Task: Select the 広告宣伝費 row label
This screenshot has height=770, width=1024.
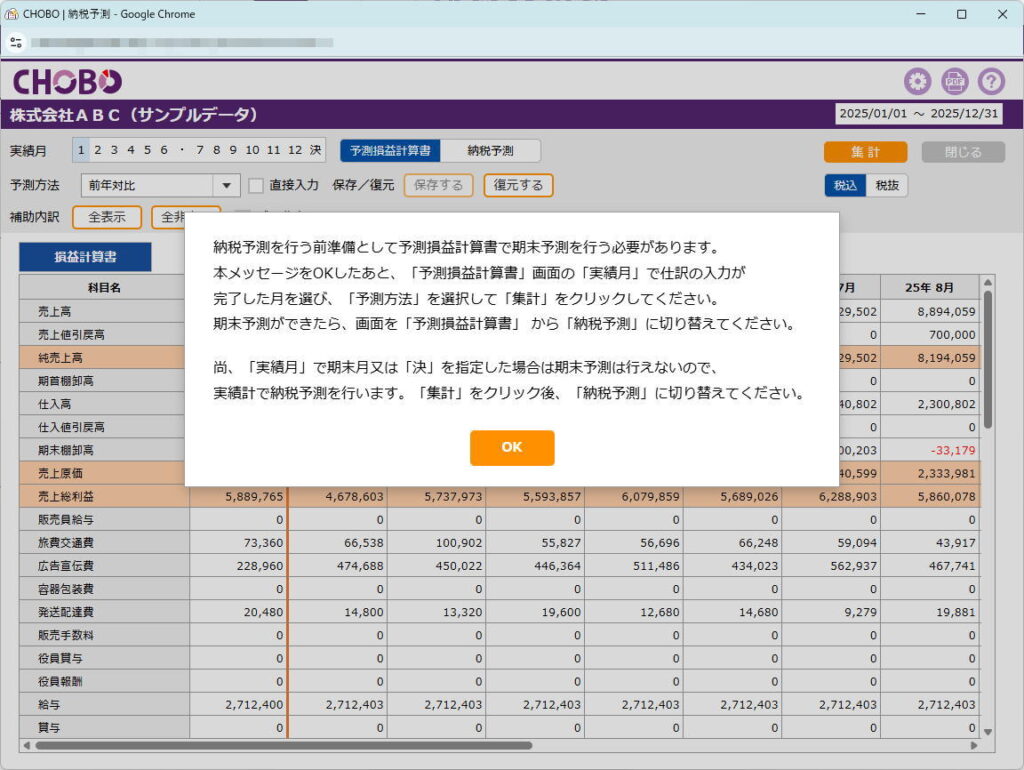Action: point(65,566)
